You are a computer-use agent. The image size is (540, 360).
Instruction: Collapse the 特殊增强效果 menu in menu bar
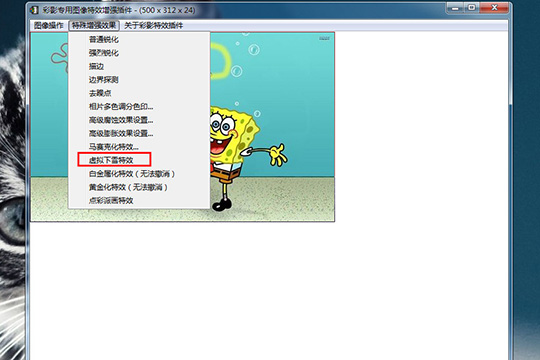94,25
